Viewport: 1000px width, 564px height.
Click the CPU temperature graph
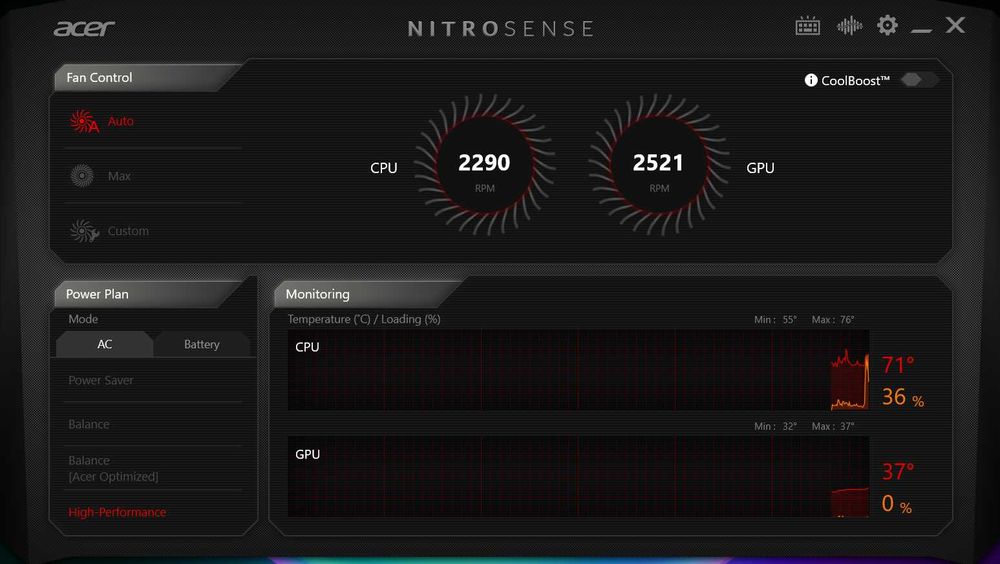click(578, 370)
